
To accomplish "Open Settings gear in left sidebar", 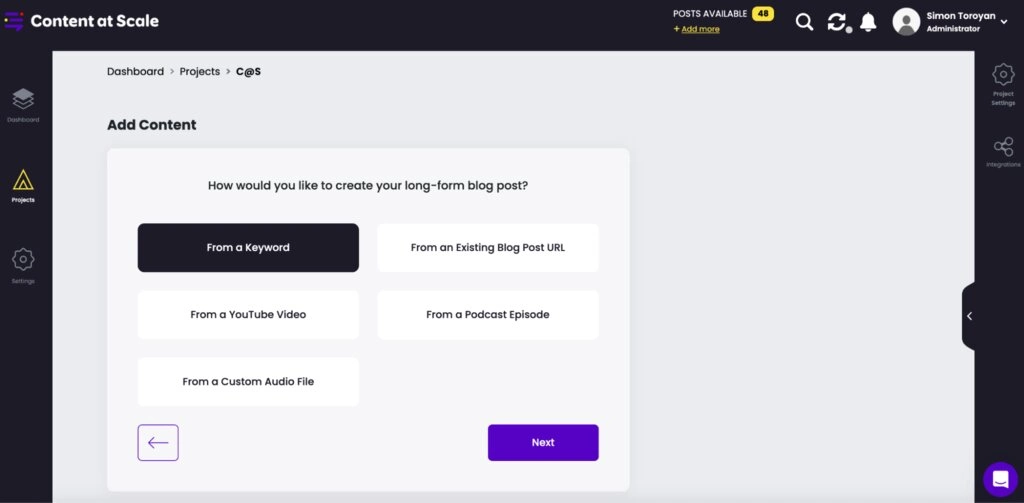I will coord(23,264).
